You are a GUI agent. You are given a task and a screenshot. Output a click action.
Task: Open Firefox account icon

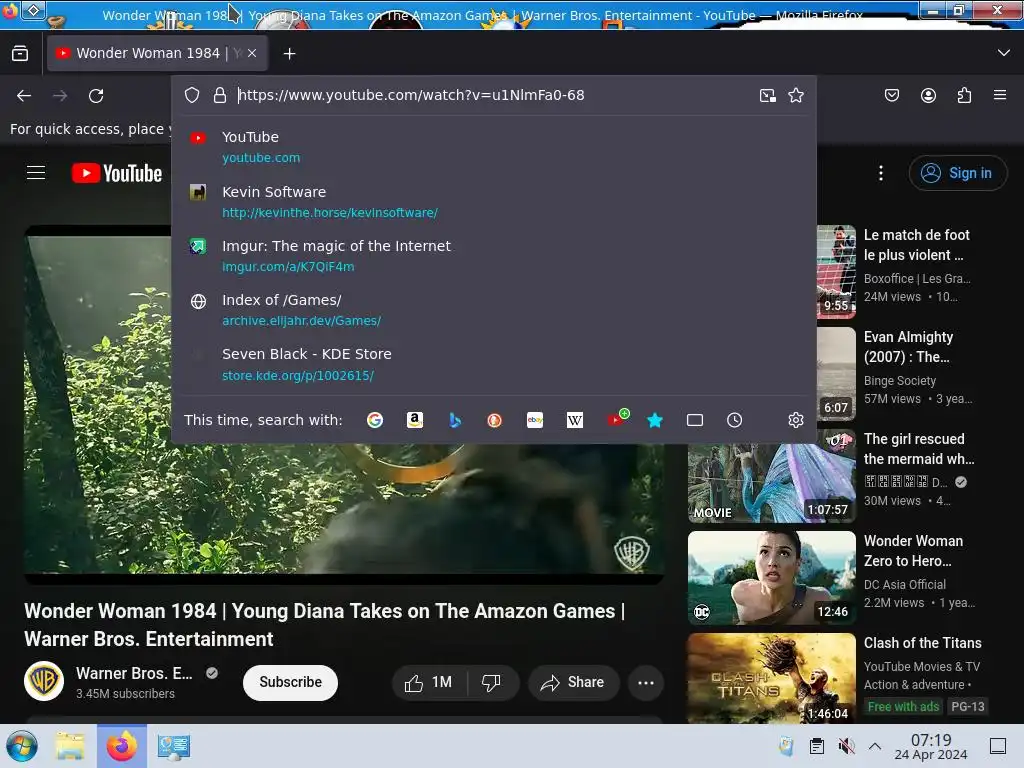click(928, 95)
